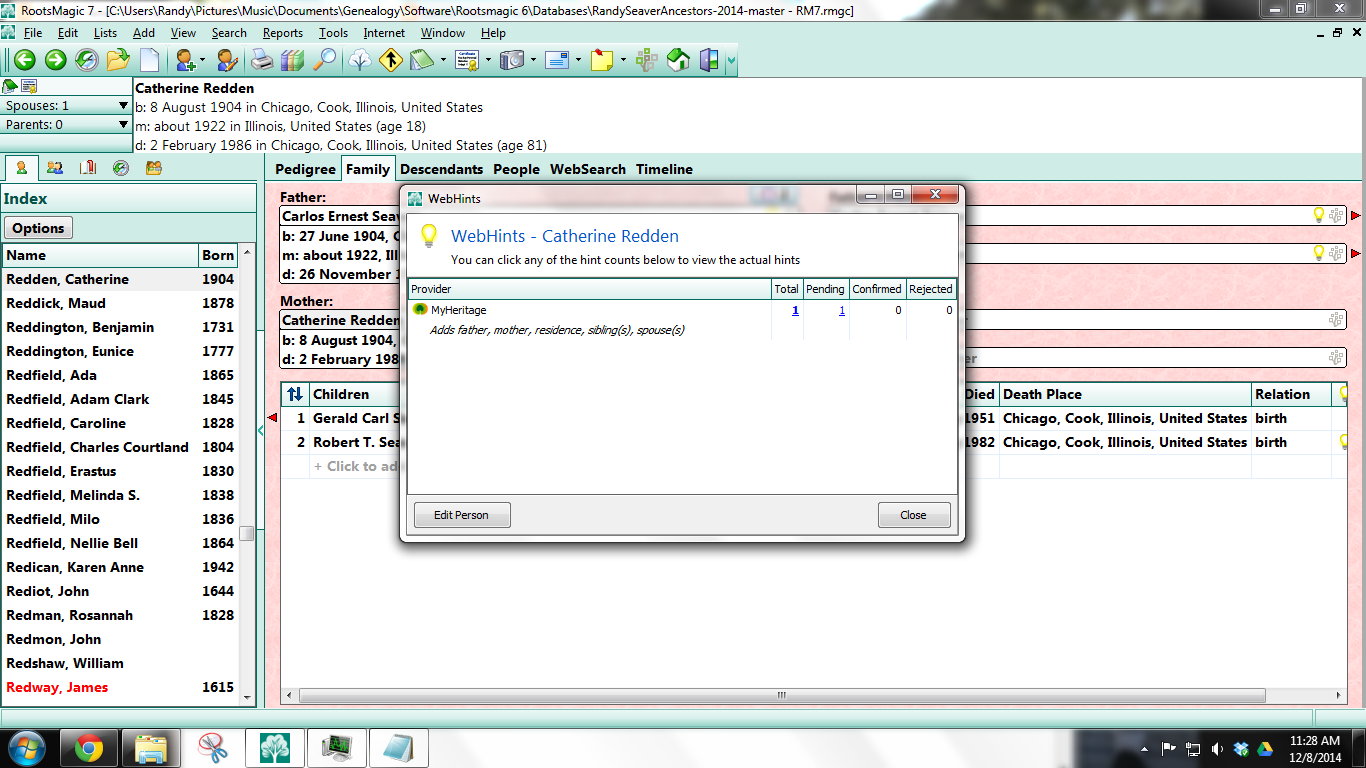Screen dimensions: 1366x768
Task: Click the index Options button
Action: click(38, 228)
